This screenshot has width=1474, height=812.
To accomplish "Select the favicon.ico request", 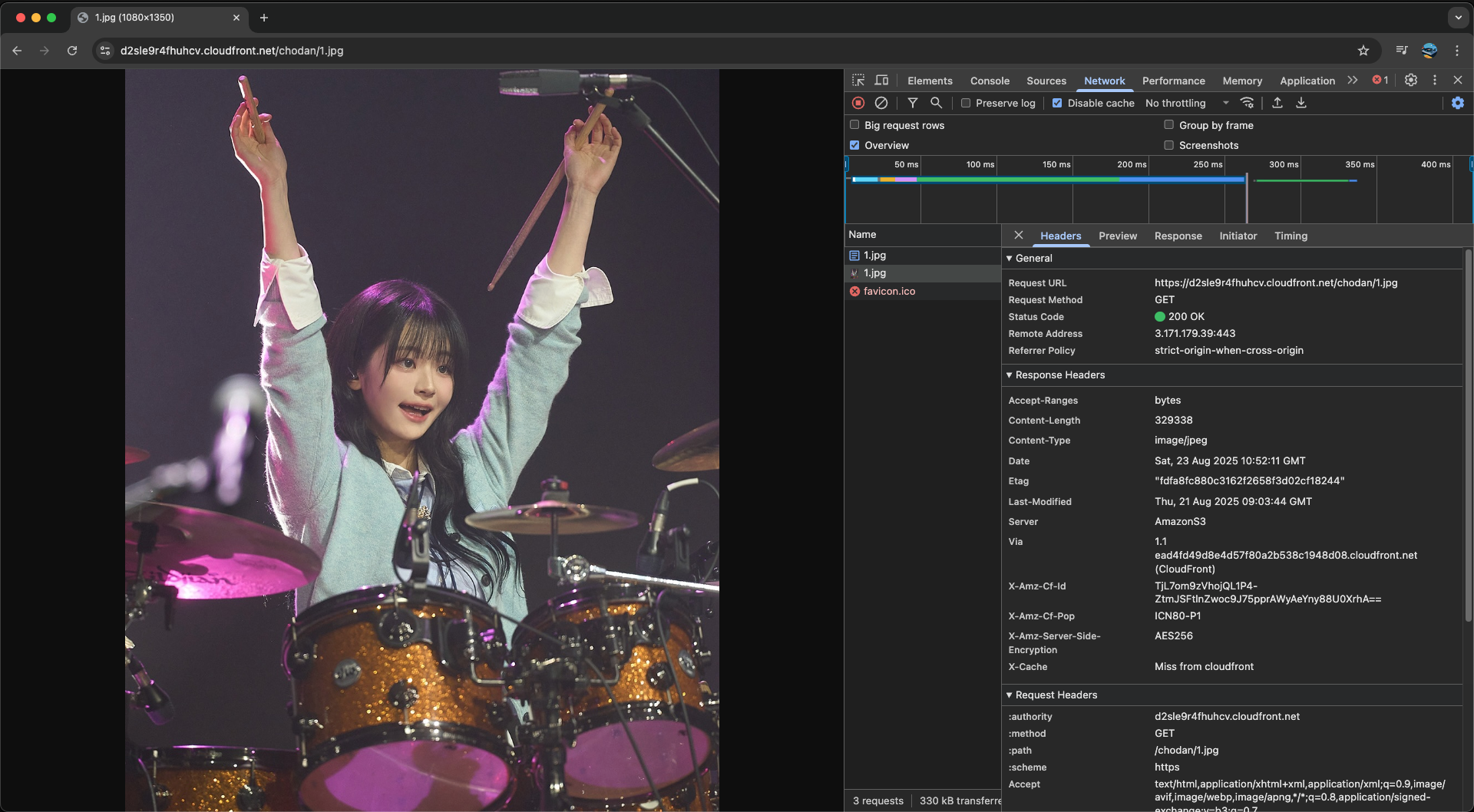I will 889,292.
